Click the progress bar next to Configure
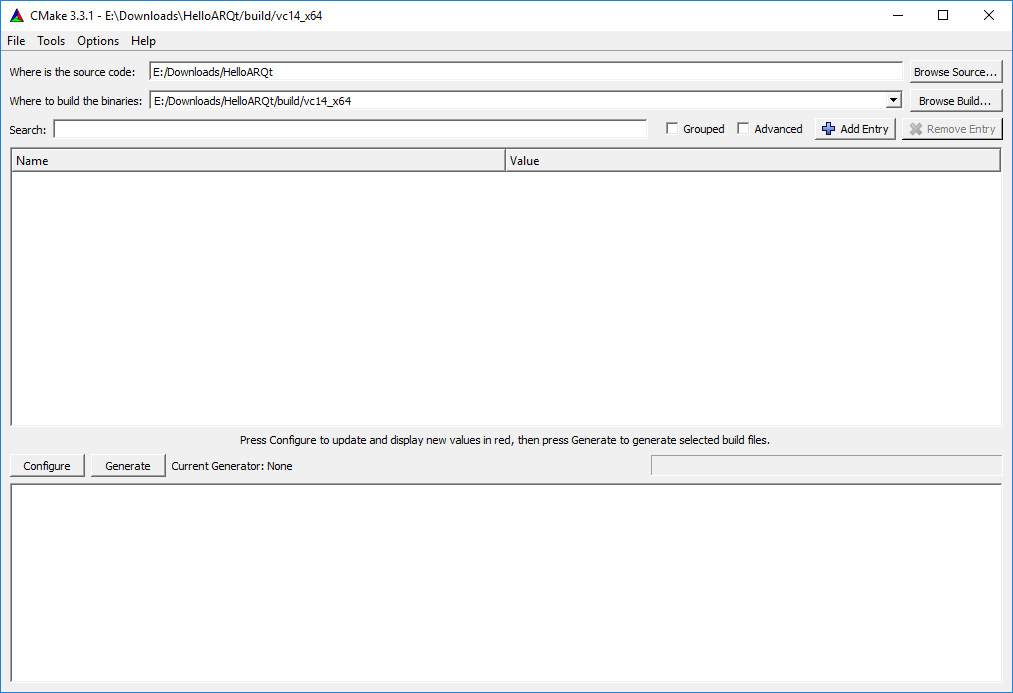This screenshot has height=693, width=1013. pos(825,464)
